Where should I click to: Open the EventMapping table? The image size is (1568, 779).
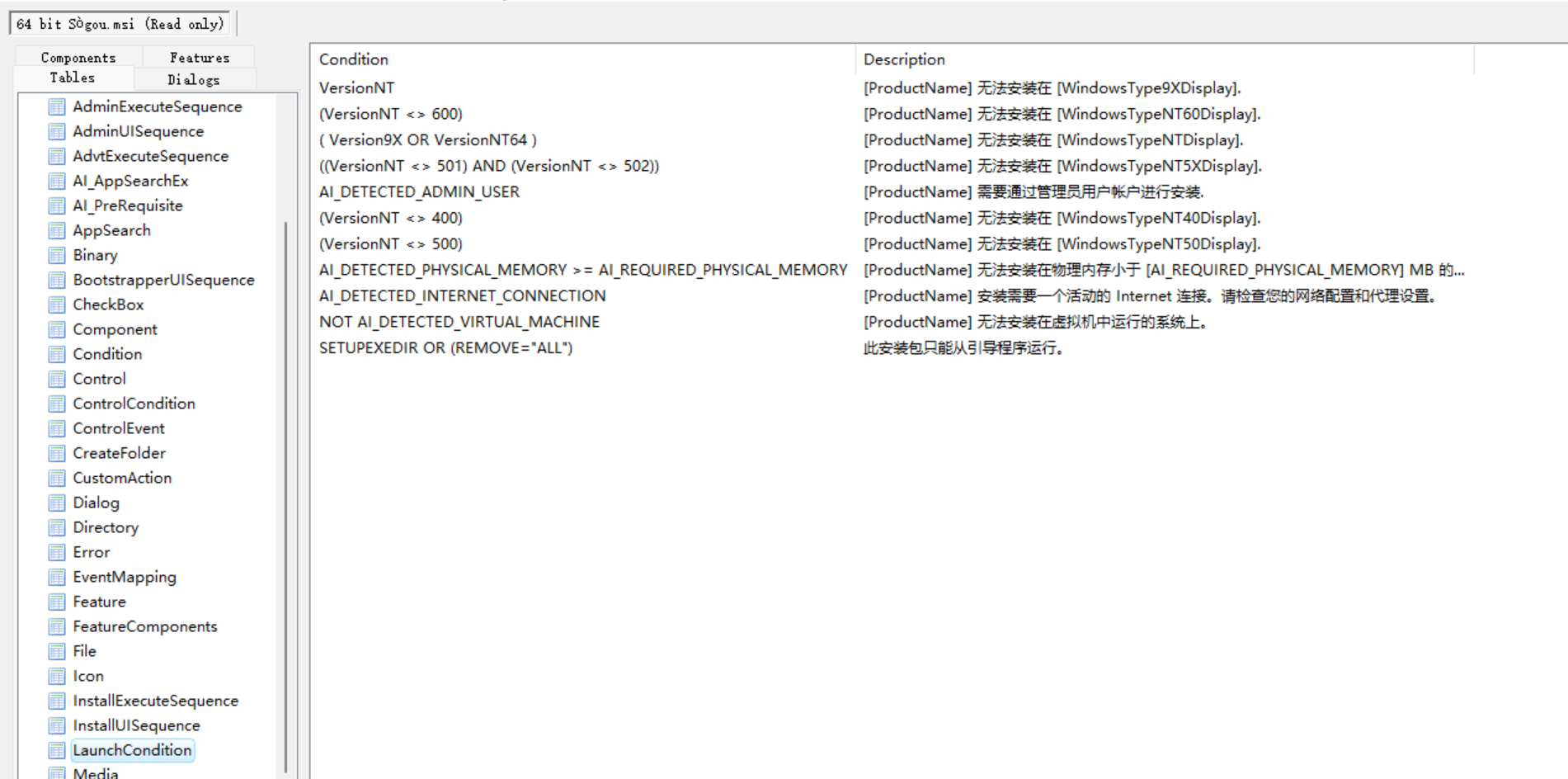coord(125,577)
